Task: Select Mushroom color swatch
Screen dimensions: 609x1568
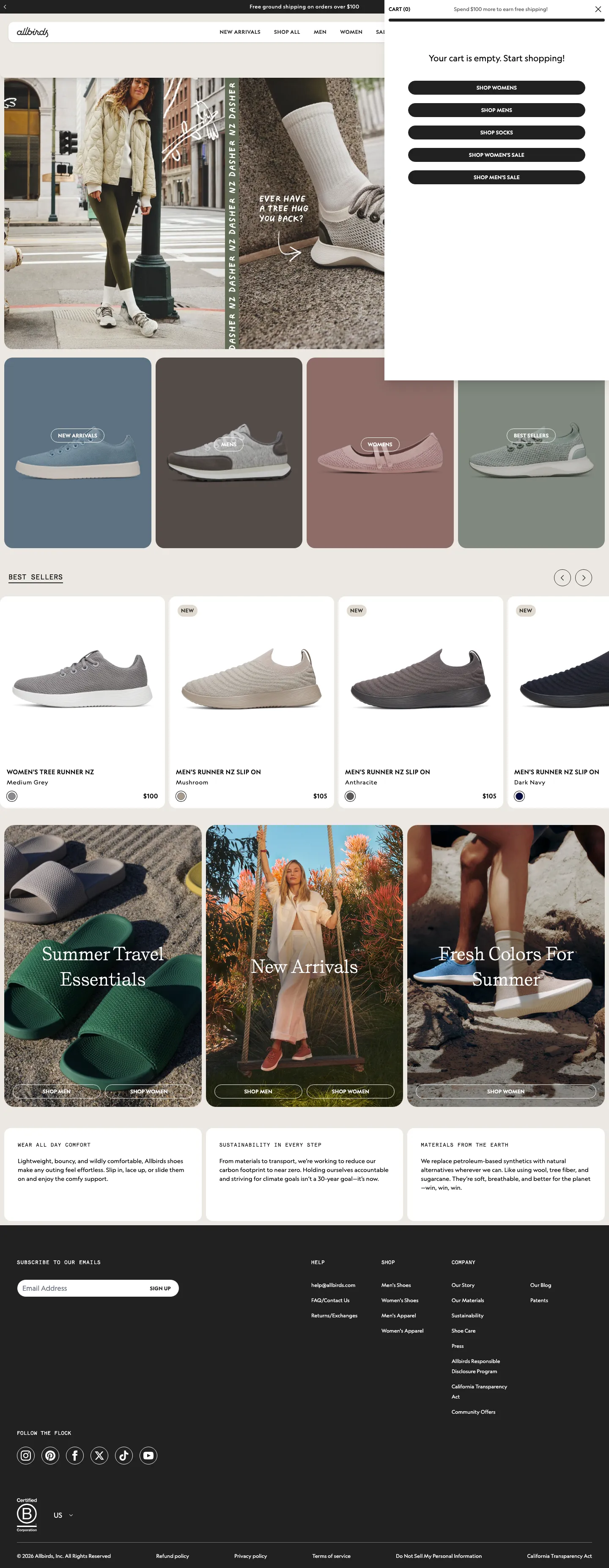Action: (181, 796)
